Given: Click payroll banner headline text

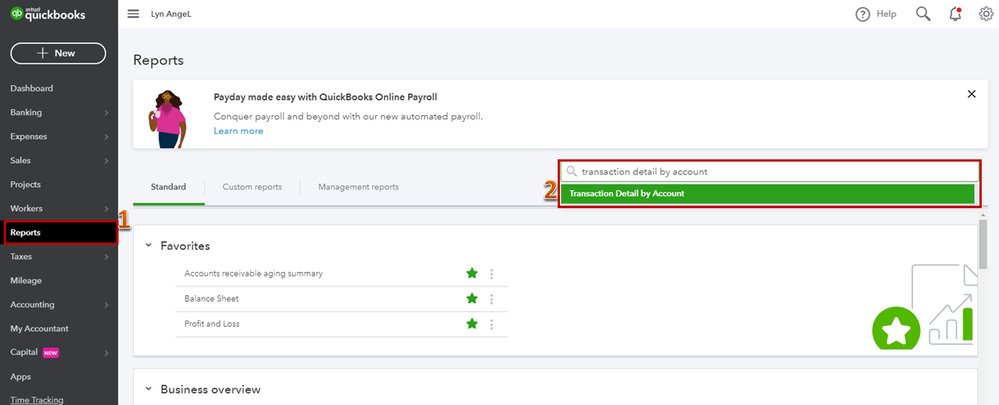Looking at the screenshot, I should point(326,97).
